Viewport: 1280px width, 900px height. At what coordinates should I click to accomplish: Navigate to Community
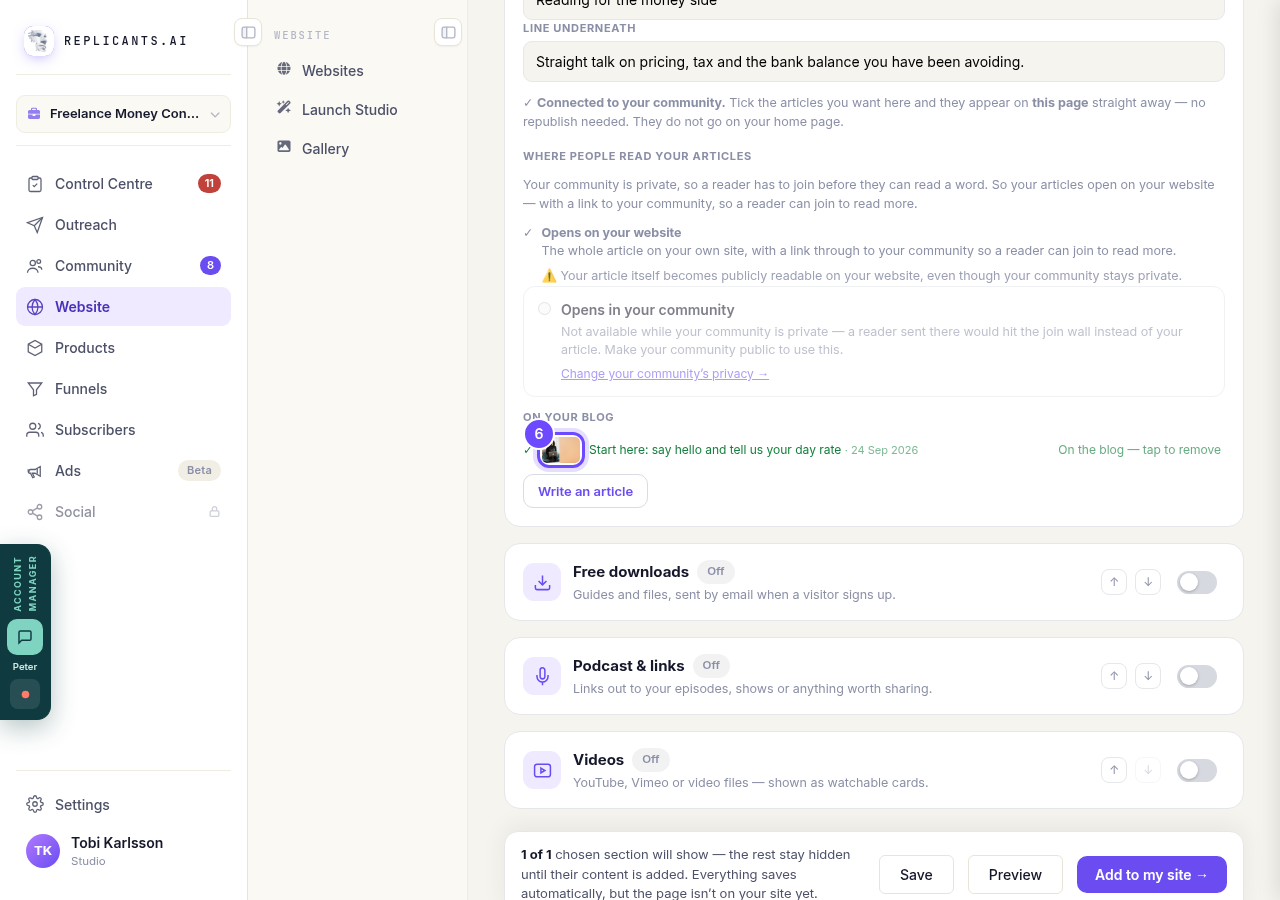123,266
